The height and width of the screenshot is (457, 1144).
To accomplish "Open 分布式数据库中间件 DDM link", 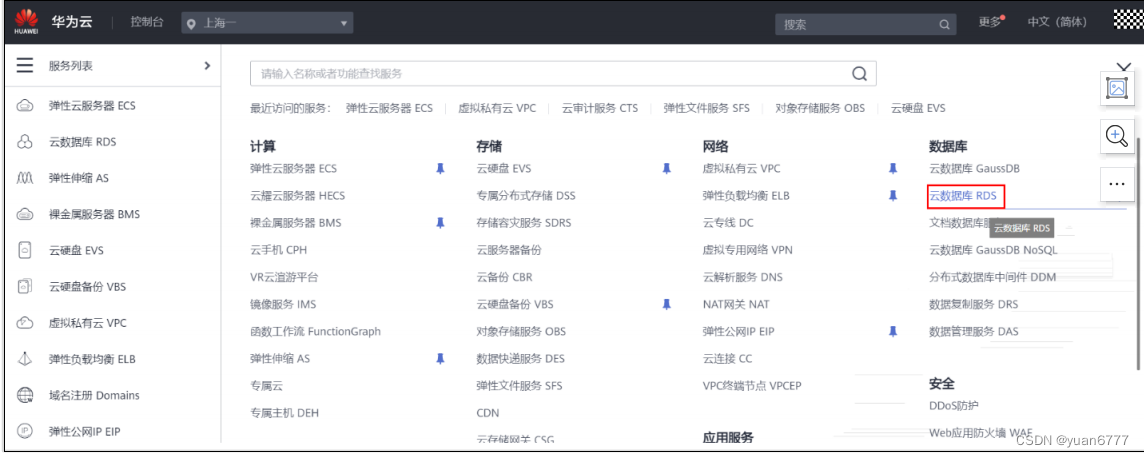I will (x=992, y=277).
